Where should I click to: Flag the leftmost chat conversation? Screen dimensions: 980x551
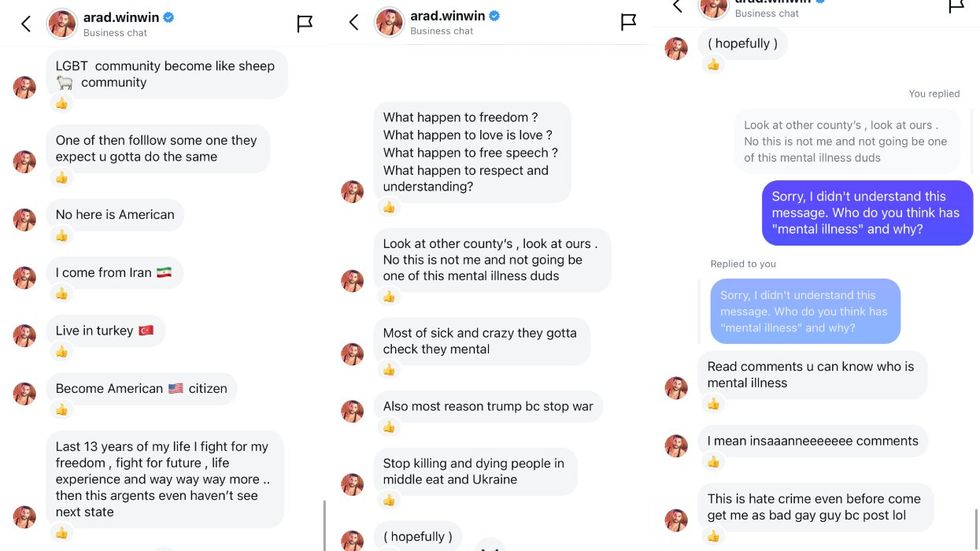305,23
